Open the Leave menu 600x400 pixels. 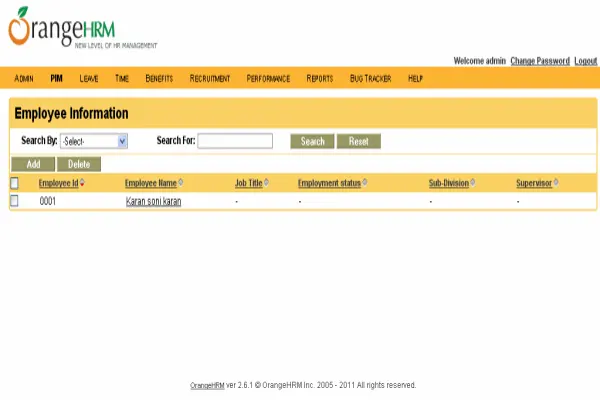89,78
